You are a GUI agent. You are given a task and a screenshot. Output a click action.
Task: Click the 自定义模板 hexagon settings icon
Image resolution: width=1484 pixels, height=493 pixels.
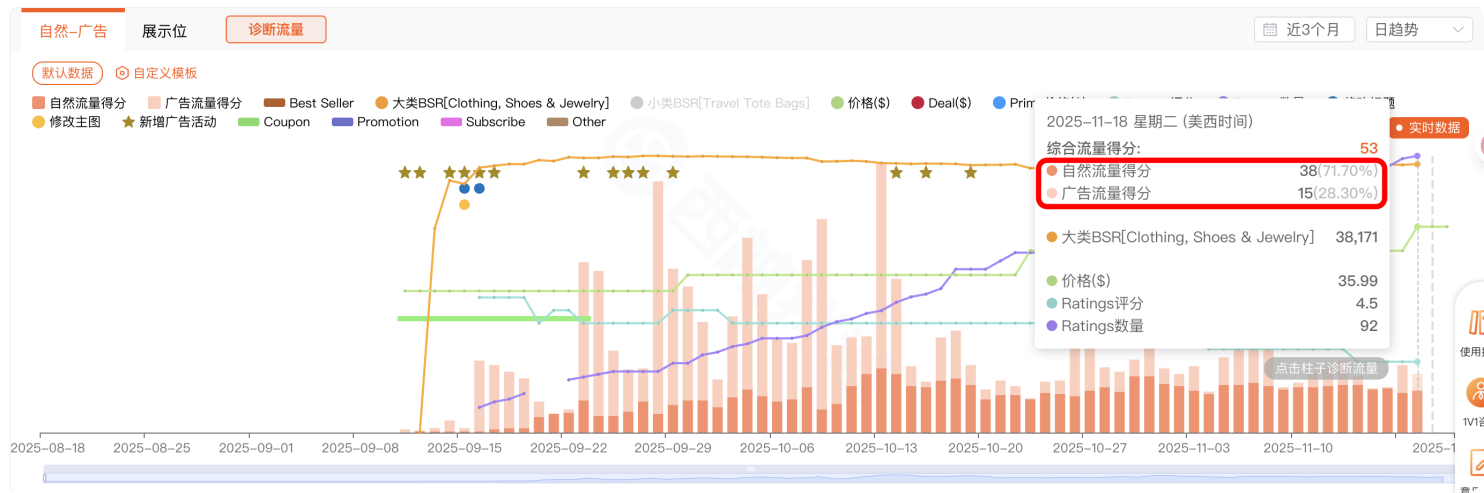coord(122,73)
